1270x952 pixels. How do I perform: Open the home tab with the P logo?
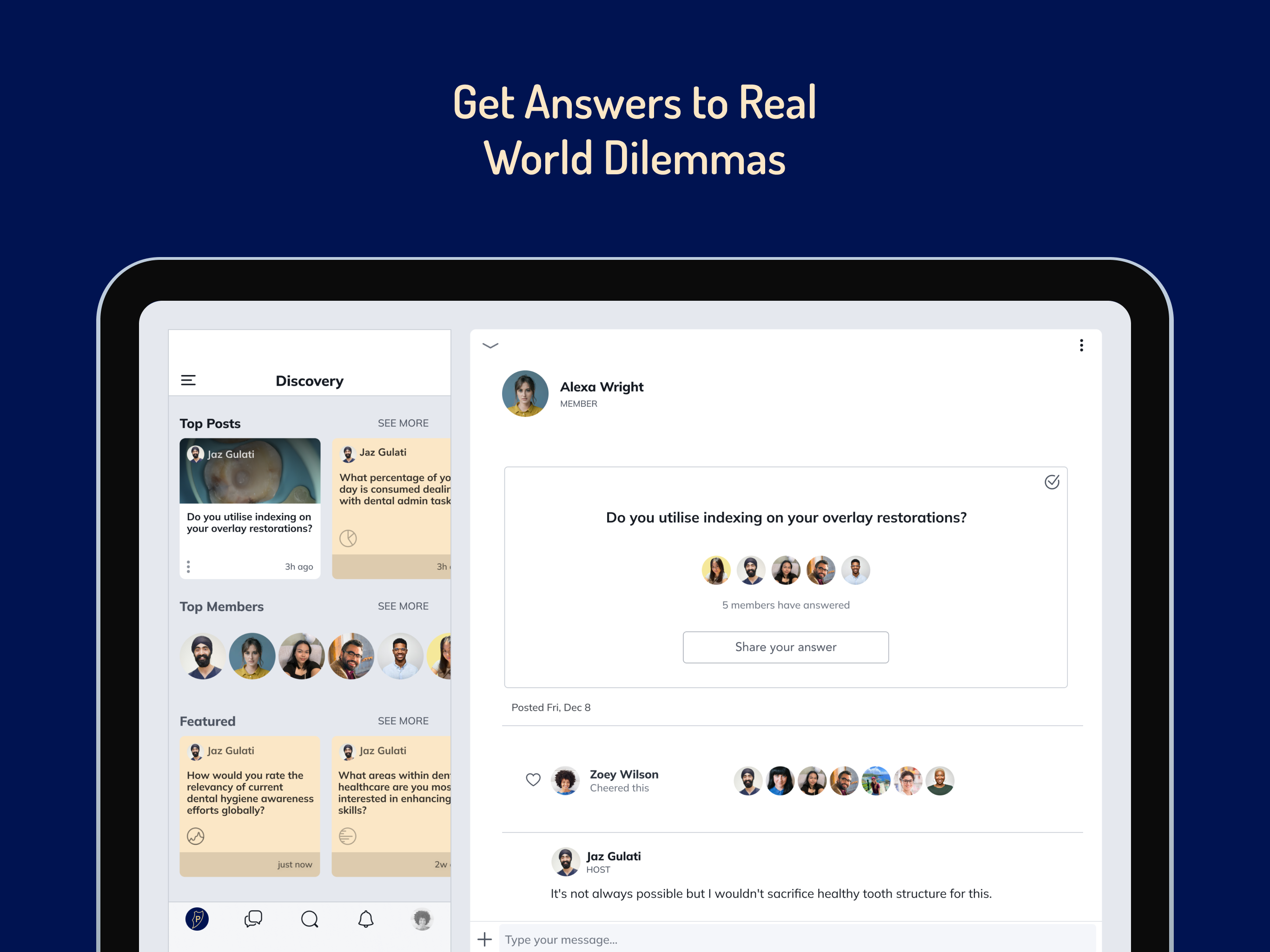(x=197, y=919)
